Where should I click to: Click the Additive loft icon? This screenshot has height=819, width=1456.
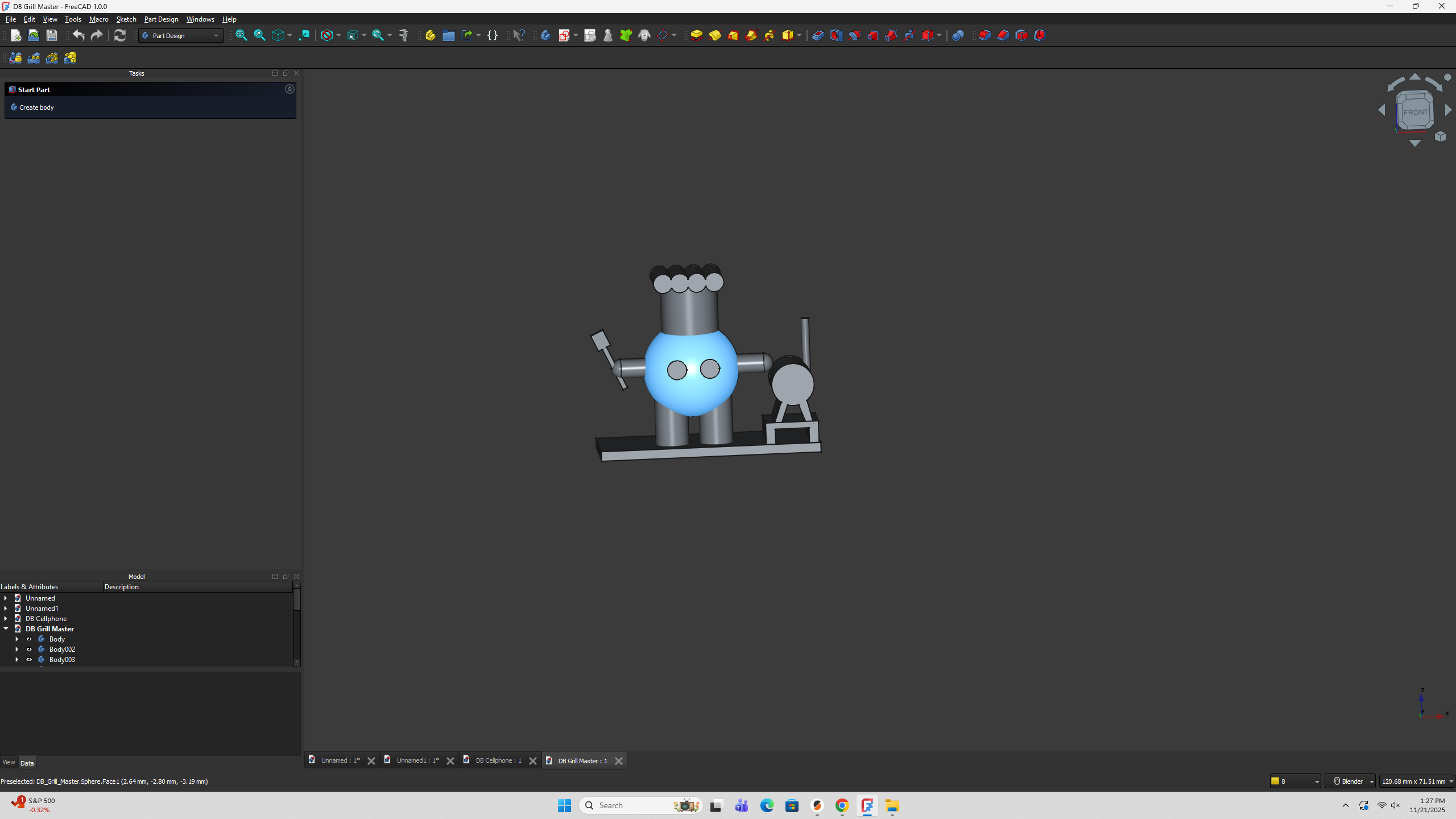tap(733, 35)
